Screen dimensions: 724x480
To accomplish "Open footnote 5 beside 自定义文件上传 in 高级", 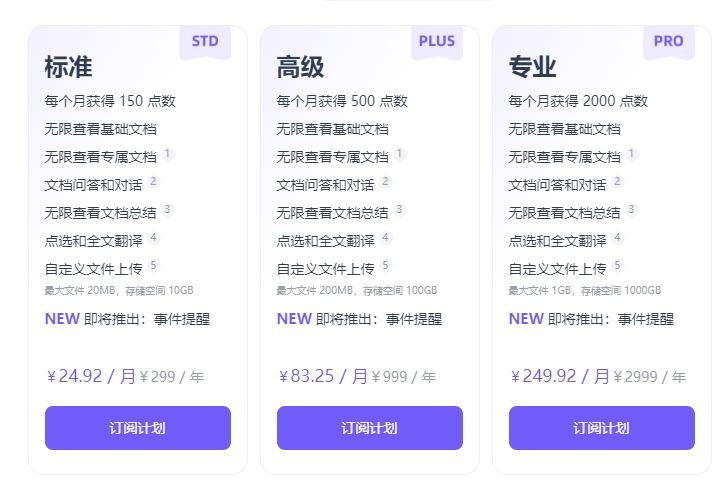I will pyautogui.click(x=385, y=266).
